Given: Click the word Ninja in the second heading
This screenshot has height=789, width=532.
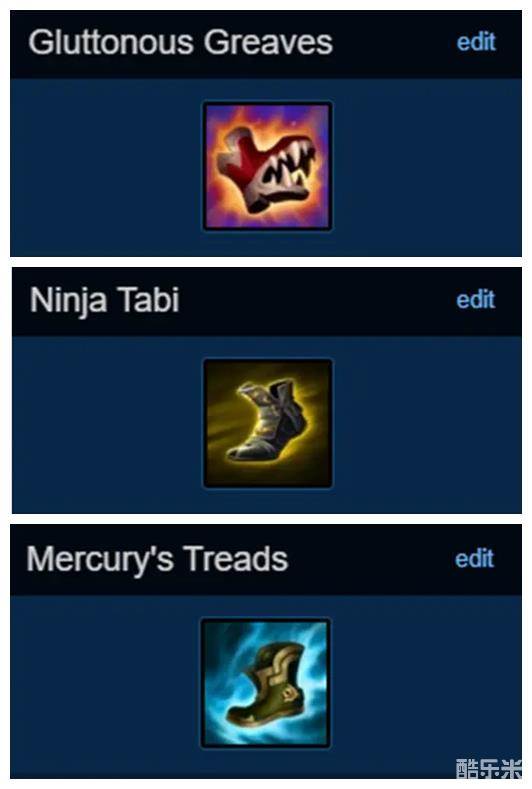Looking at the screenshot, I should 68,300.
